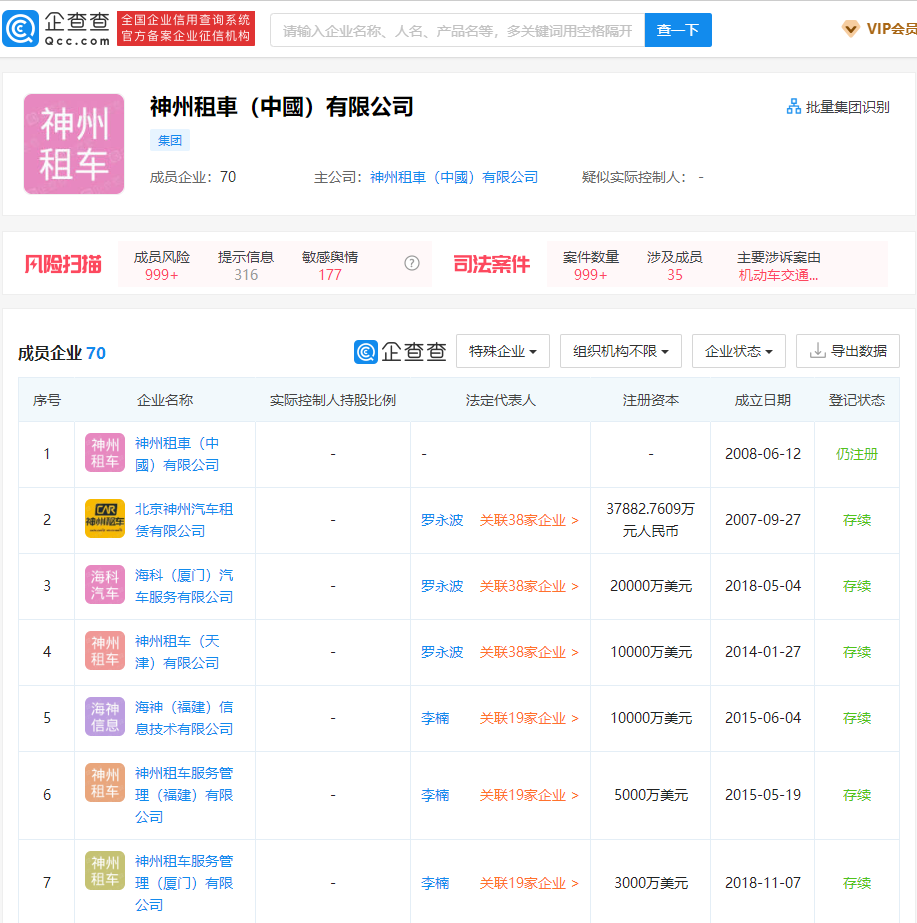Click the 法定代表人 column header

click(500, 400)
